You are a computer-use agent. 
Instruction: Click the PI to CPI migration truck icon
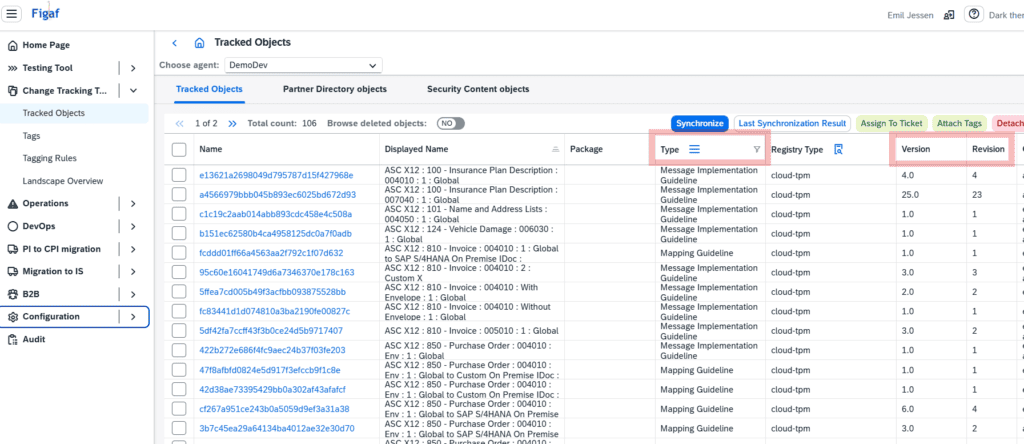12,249
